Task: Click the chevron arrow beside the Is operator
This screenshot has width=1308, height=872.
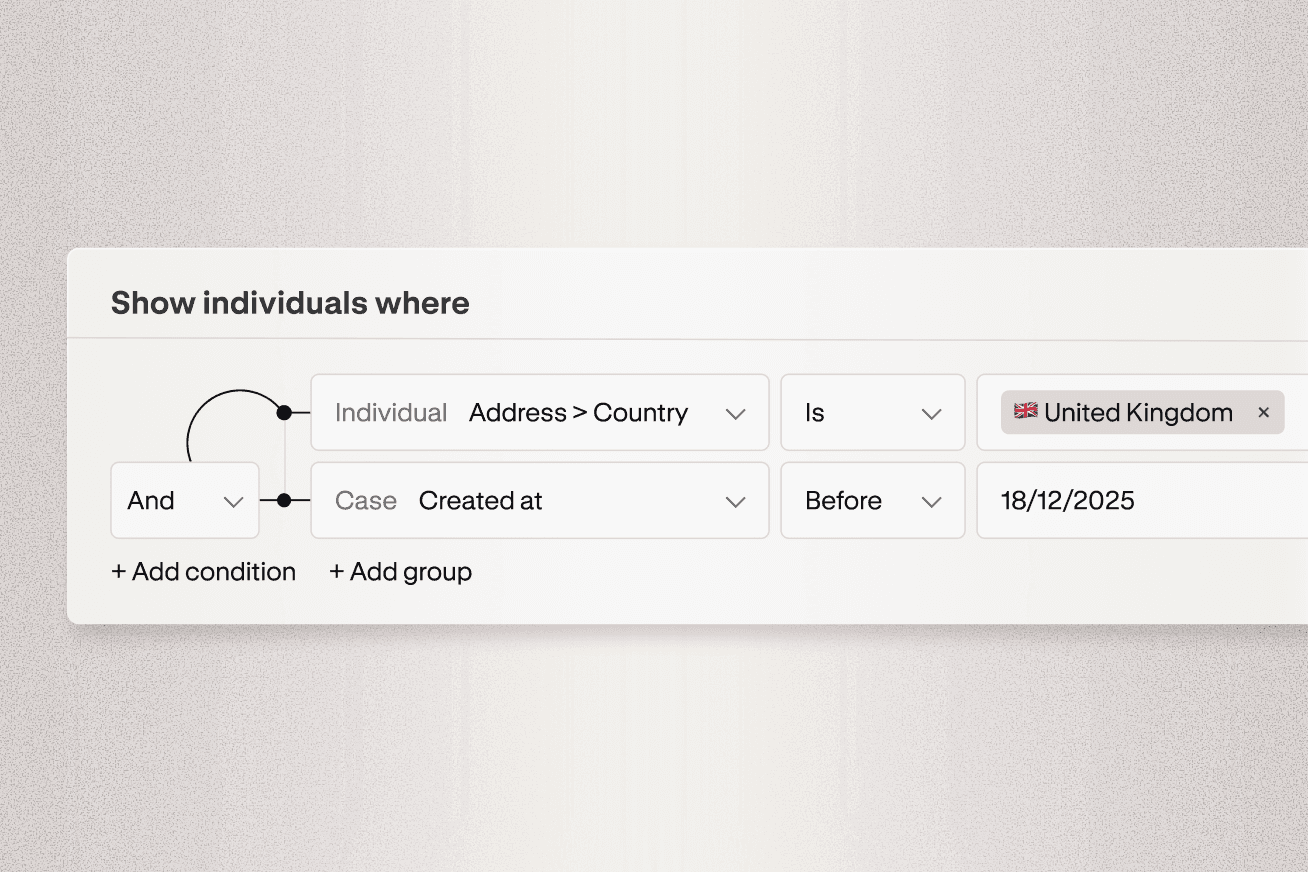Action: (931, 414)
